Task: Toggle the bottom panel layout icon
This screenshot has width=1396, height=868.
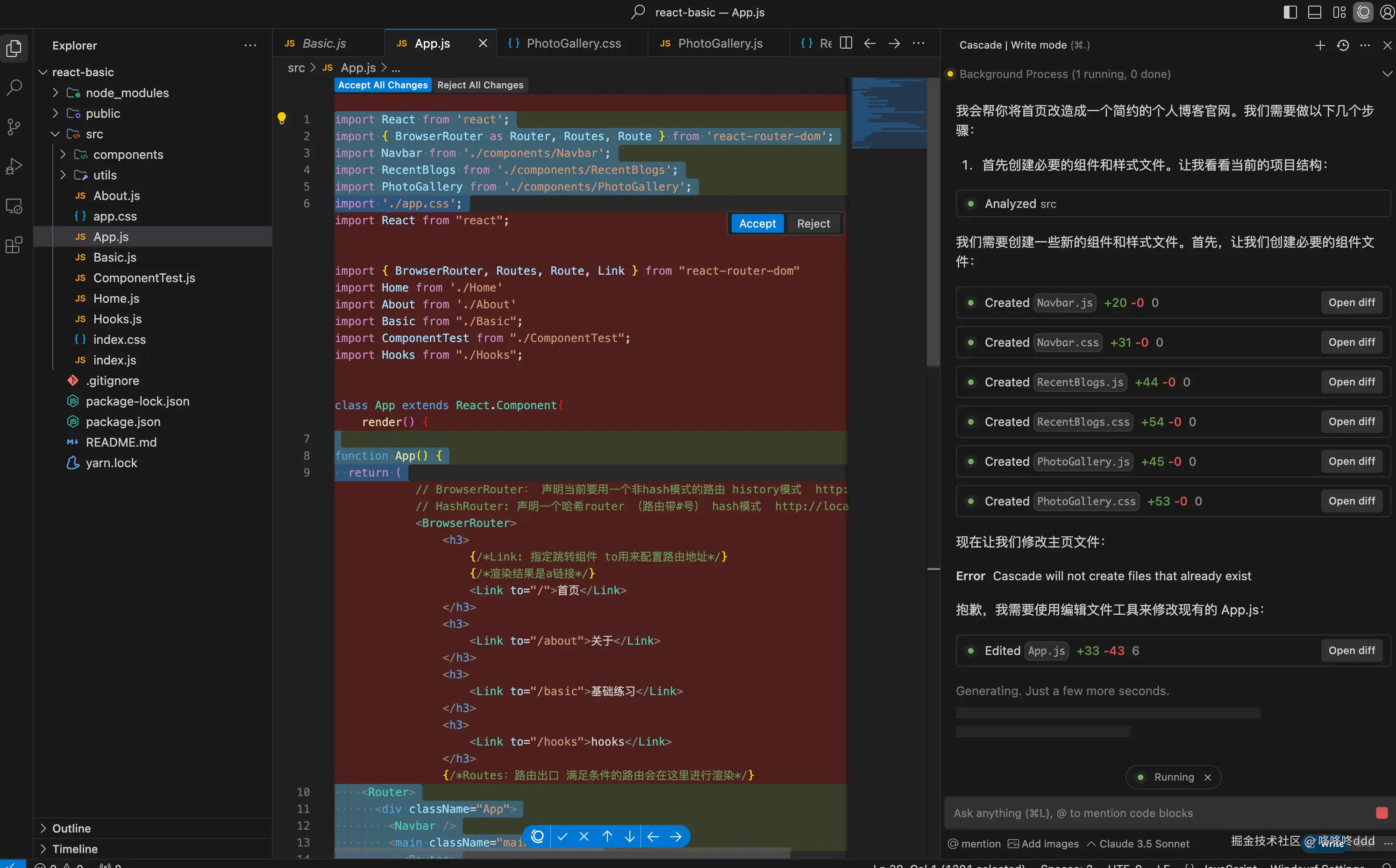Action: (x=1315, y=12)
